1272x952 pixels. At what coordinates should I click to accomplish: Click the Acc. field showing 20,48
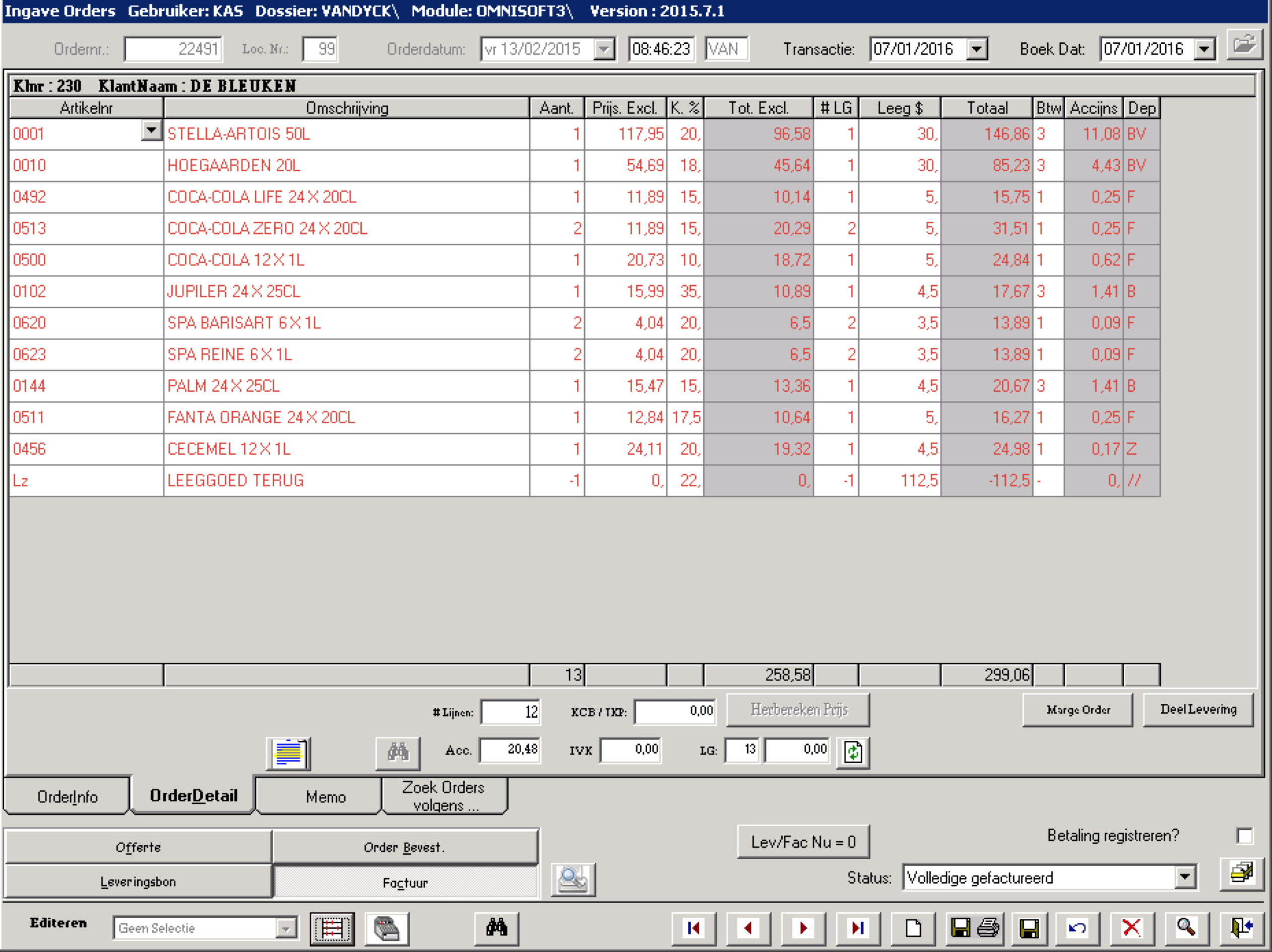pyautogui.click(x=510, y=750)
